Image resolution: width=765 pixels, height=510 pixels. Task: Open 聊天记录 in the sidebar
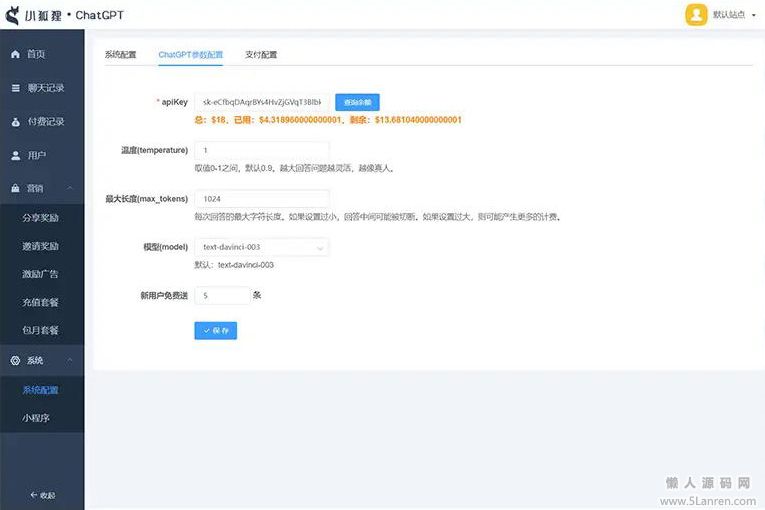click(x=42, y=88)
